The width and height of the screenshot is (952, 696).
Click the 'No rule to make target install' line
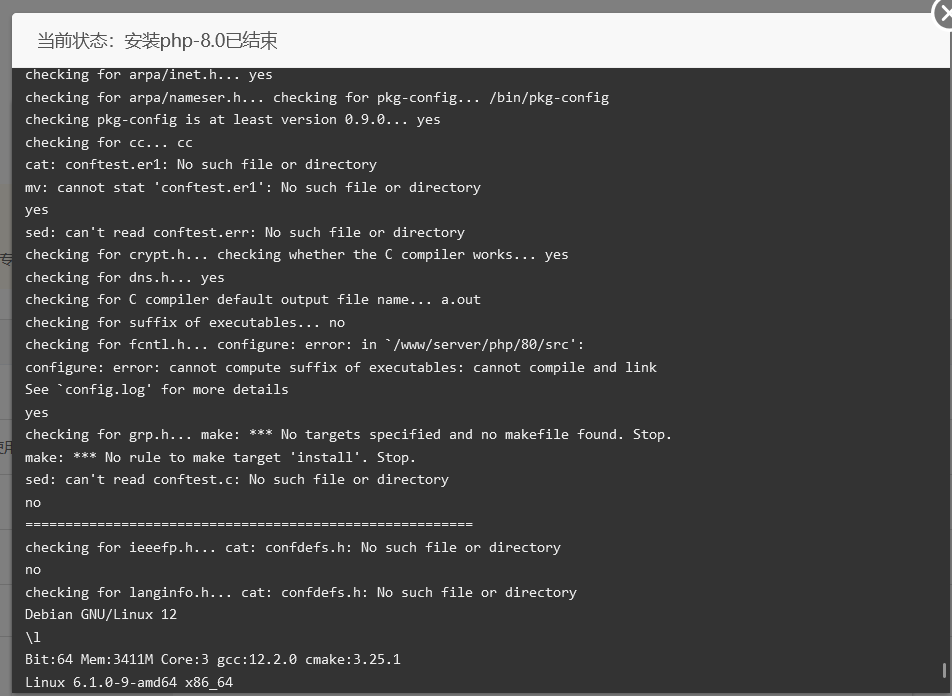[220, 457]
